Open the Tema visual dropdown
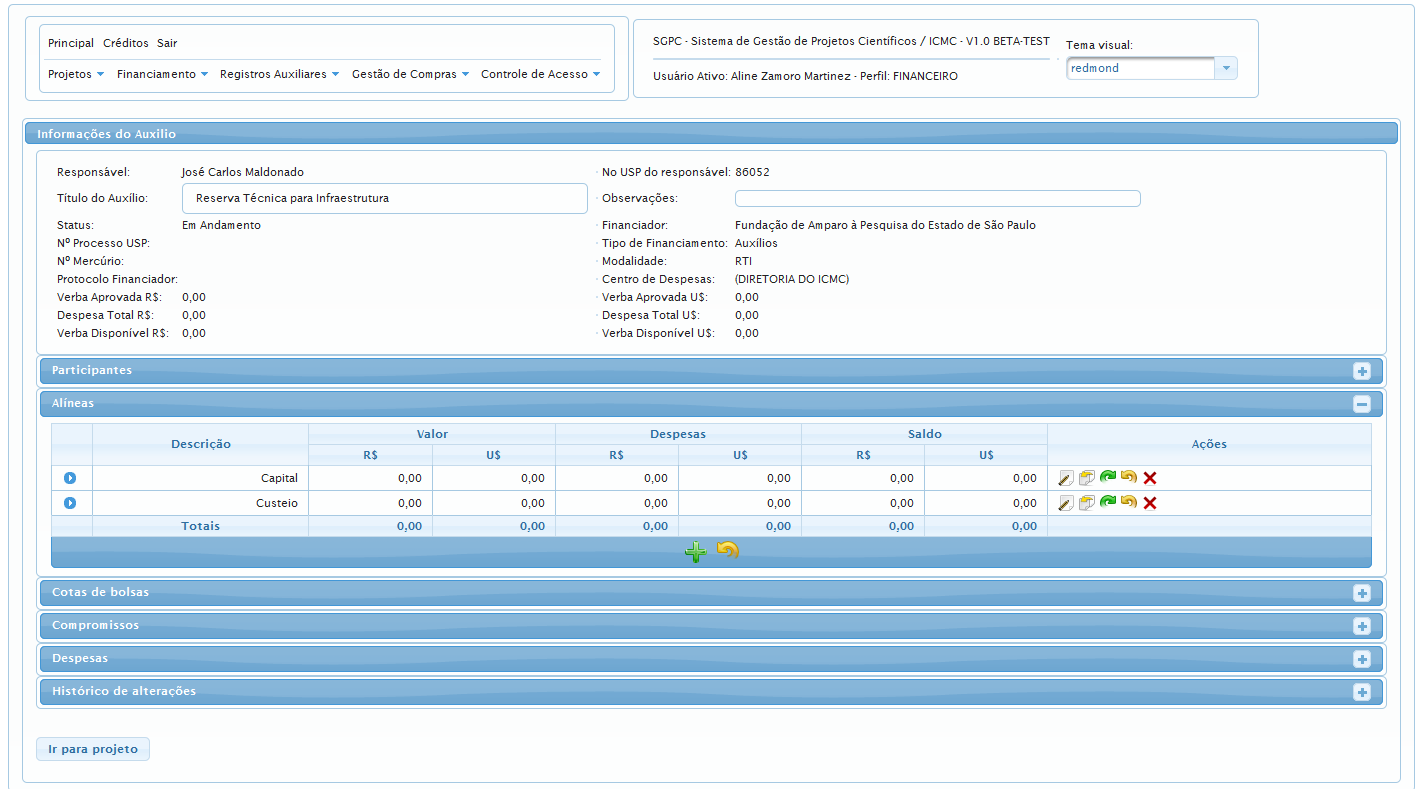 (x=1226, y=68)
